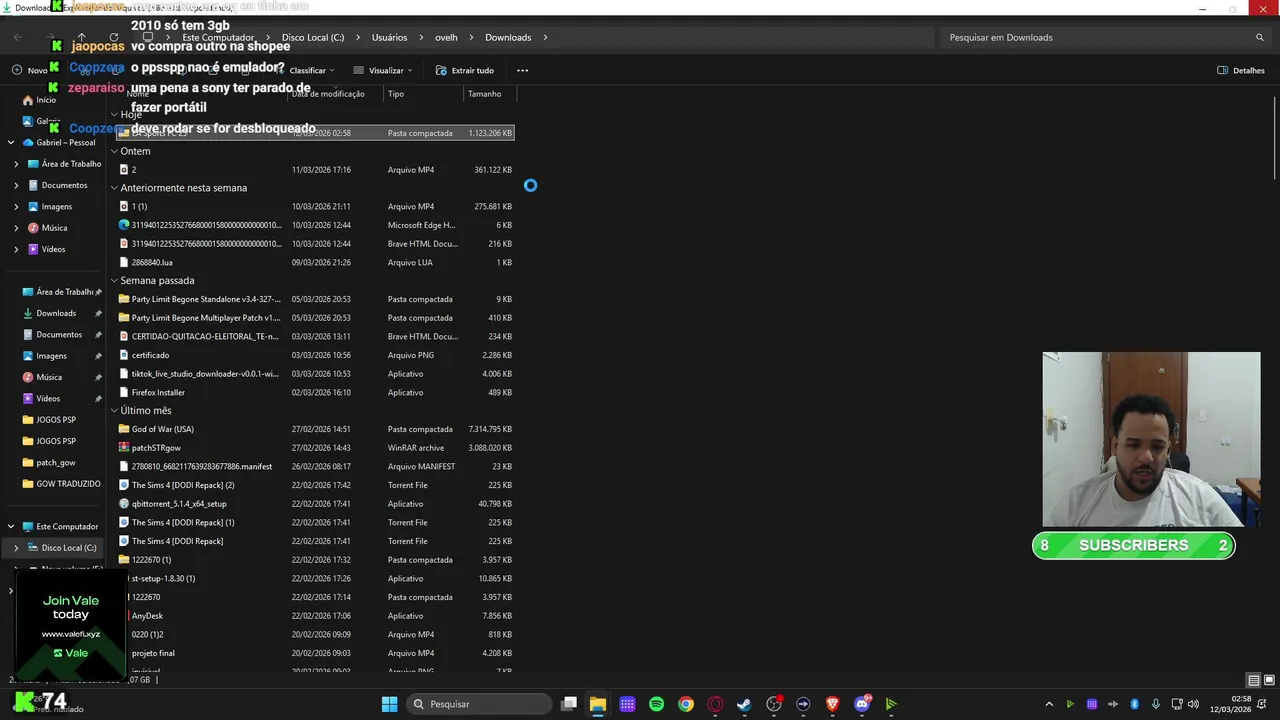Collapse Este Computador in the sidebar
Viewport: 1280px width, 720px height.
pos(11,526)
